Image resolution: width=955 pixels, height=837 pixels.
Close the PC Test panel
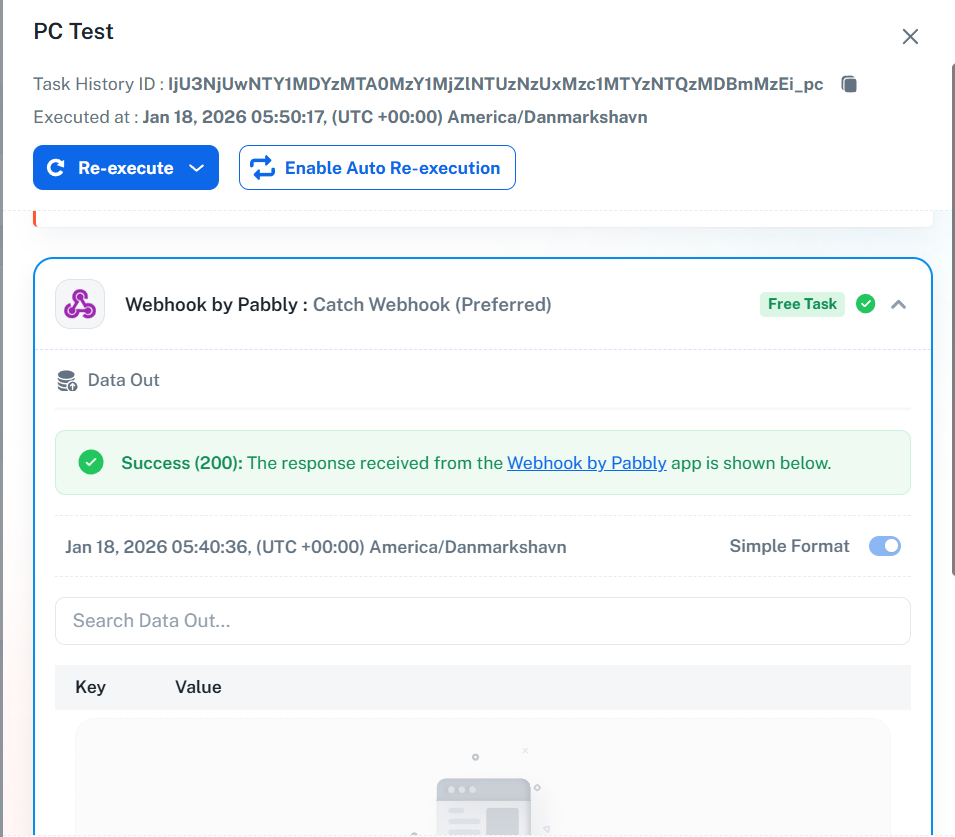[x=910, y=37]
